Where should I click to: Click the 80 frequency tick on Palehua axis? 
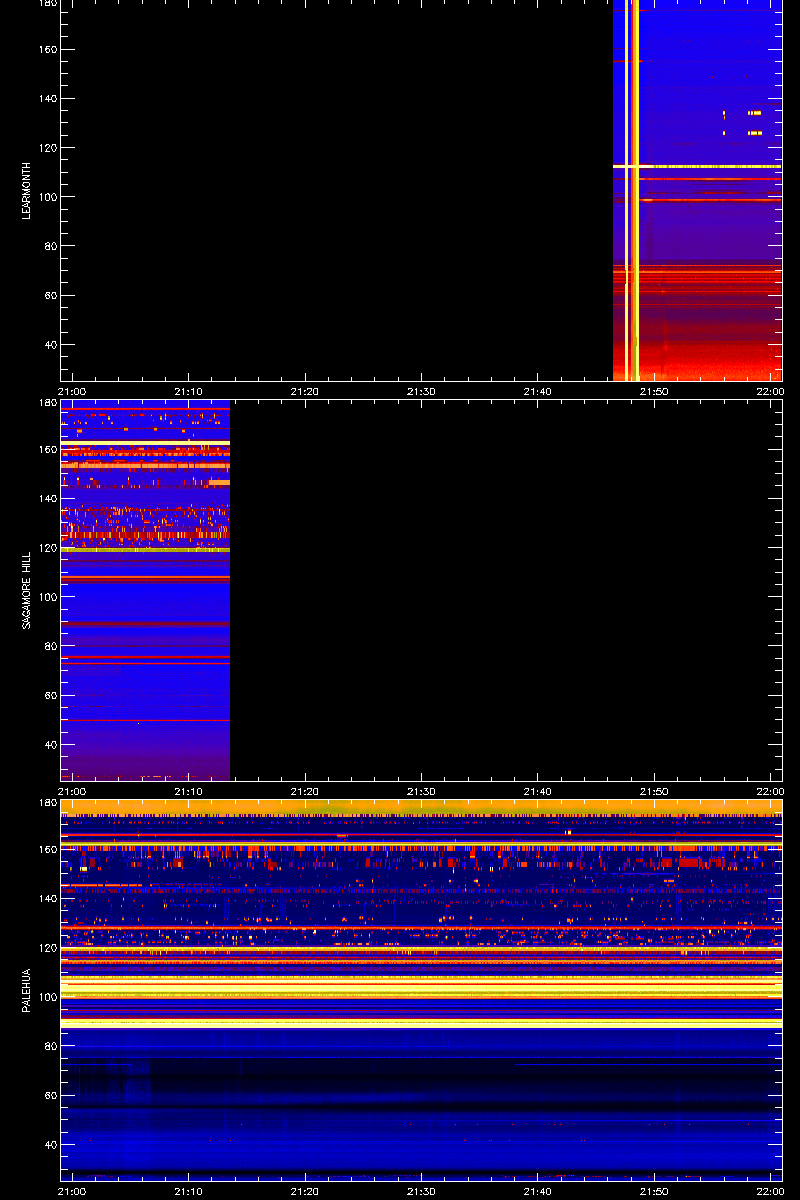click(52, 1046)
